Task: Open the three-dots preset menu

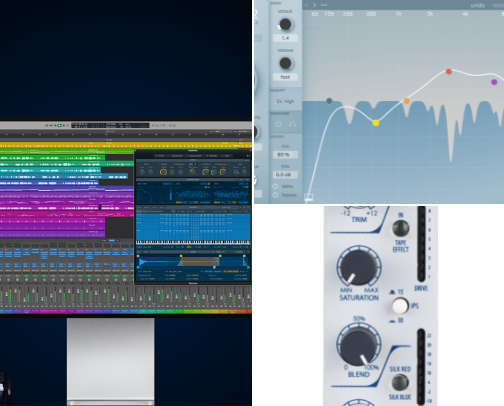Action: pyautogui.click(x=324, y=5)
